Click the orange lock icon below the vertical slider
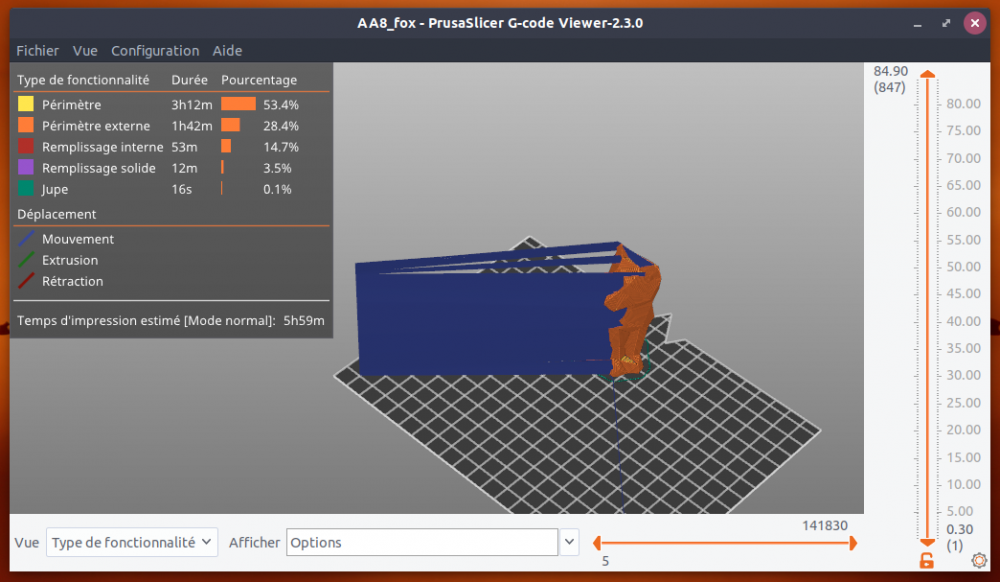Viewport: 1000px width, 582px height. 927,560
